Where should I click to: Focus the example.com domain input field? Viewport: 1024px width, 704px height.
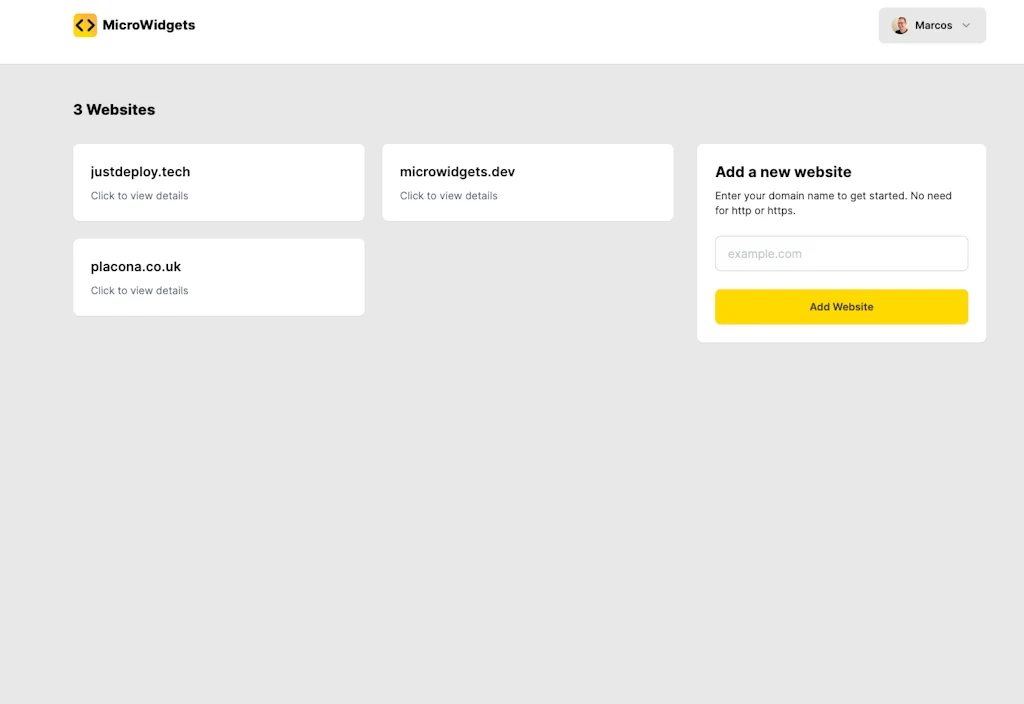coord(841,254)
